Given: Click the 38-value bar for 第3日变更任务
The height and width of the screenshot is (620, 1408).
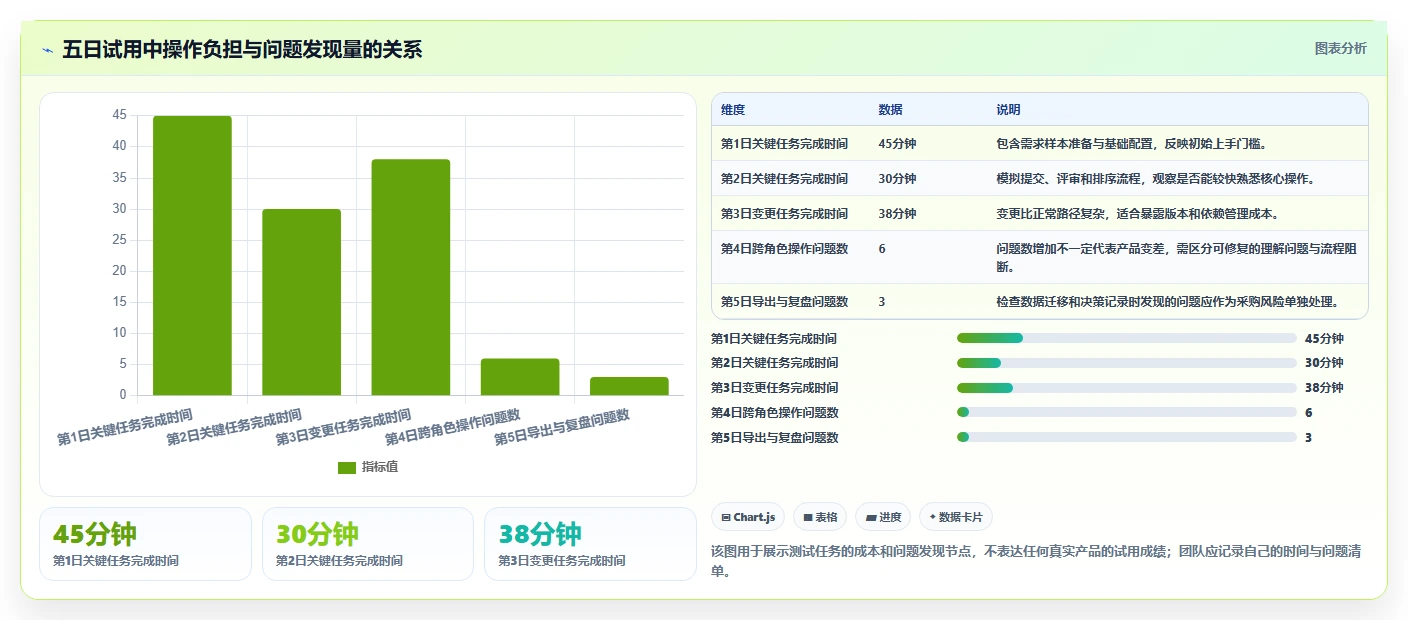Looking at the screenshot, I should pyautogui.click(x=410, y=277).
